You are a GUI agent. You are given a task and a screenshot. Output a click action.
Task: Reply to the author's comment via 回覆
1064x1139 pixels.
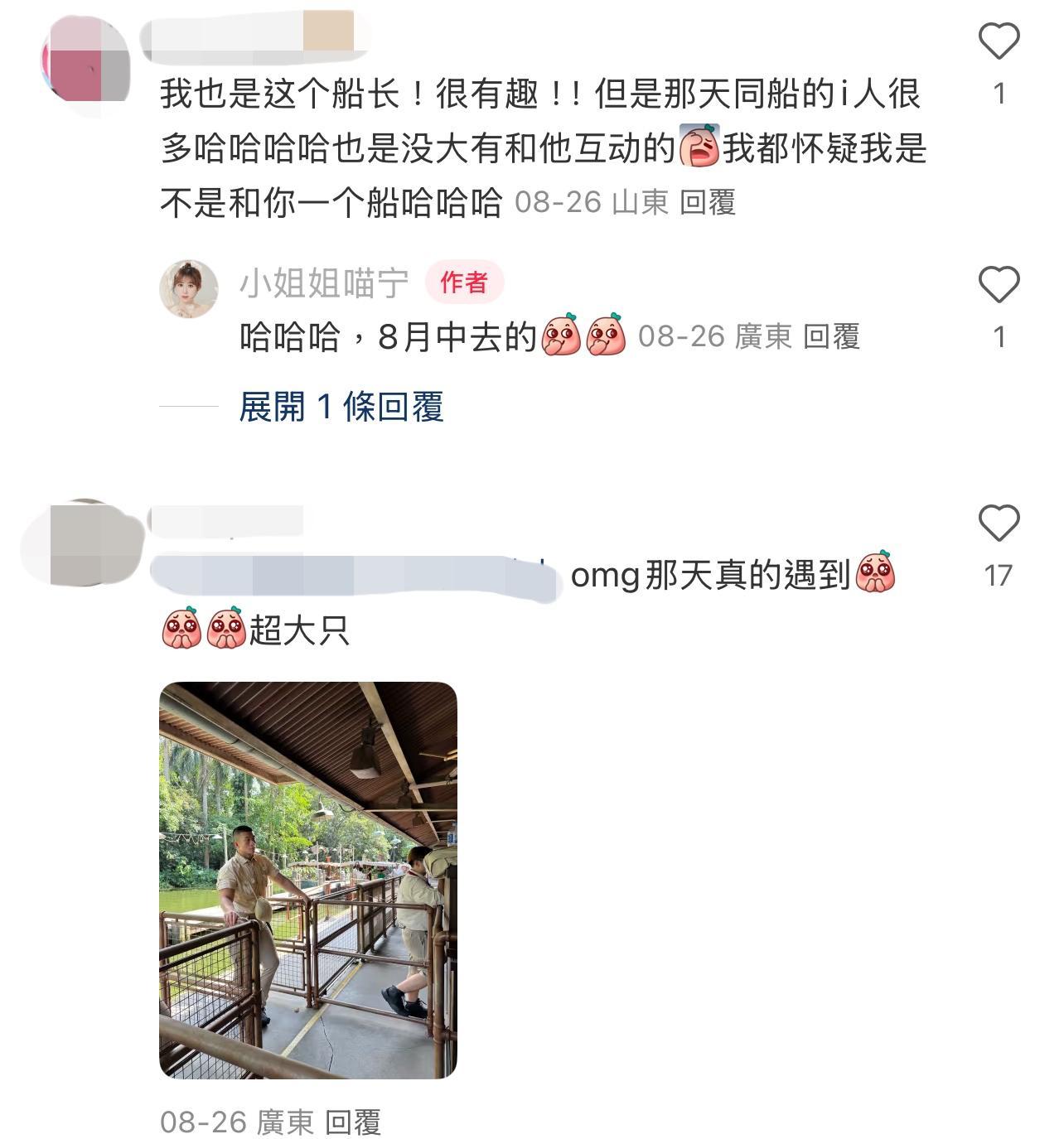click(832, 336)
